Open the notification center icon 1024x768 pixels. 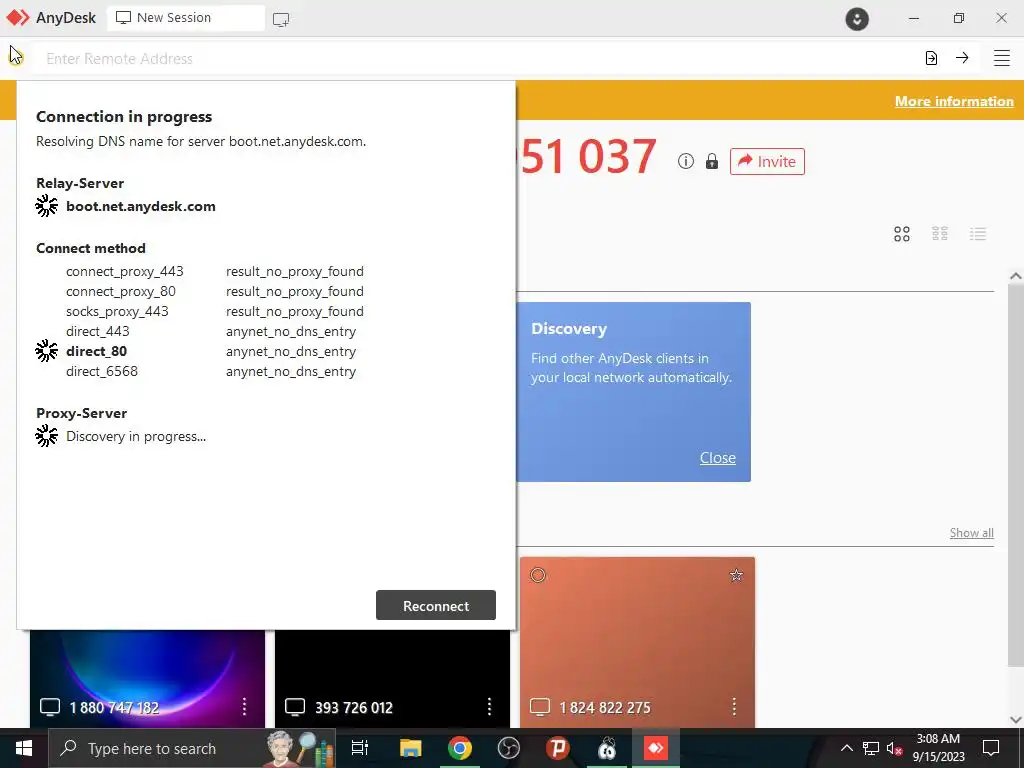[x=991, y=748]
